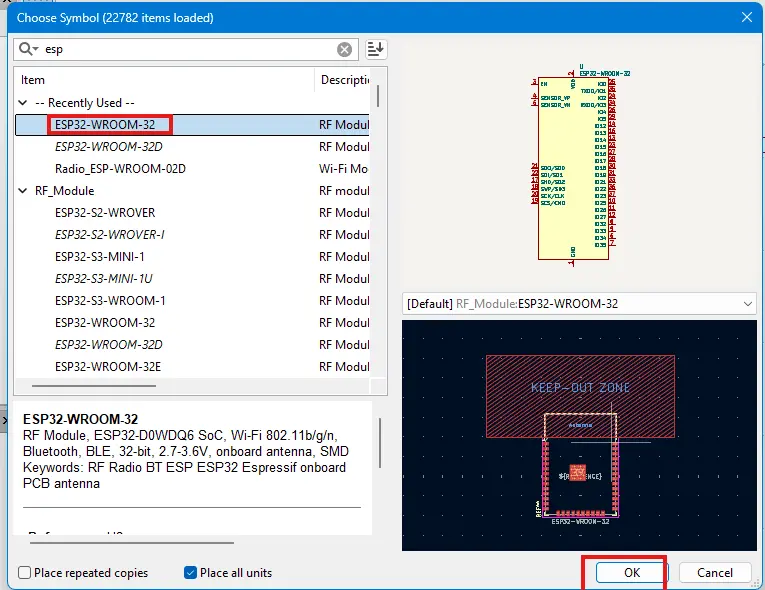
Task: Click the symbol list horizontal scrollbar
Action: click(94, 386)
